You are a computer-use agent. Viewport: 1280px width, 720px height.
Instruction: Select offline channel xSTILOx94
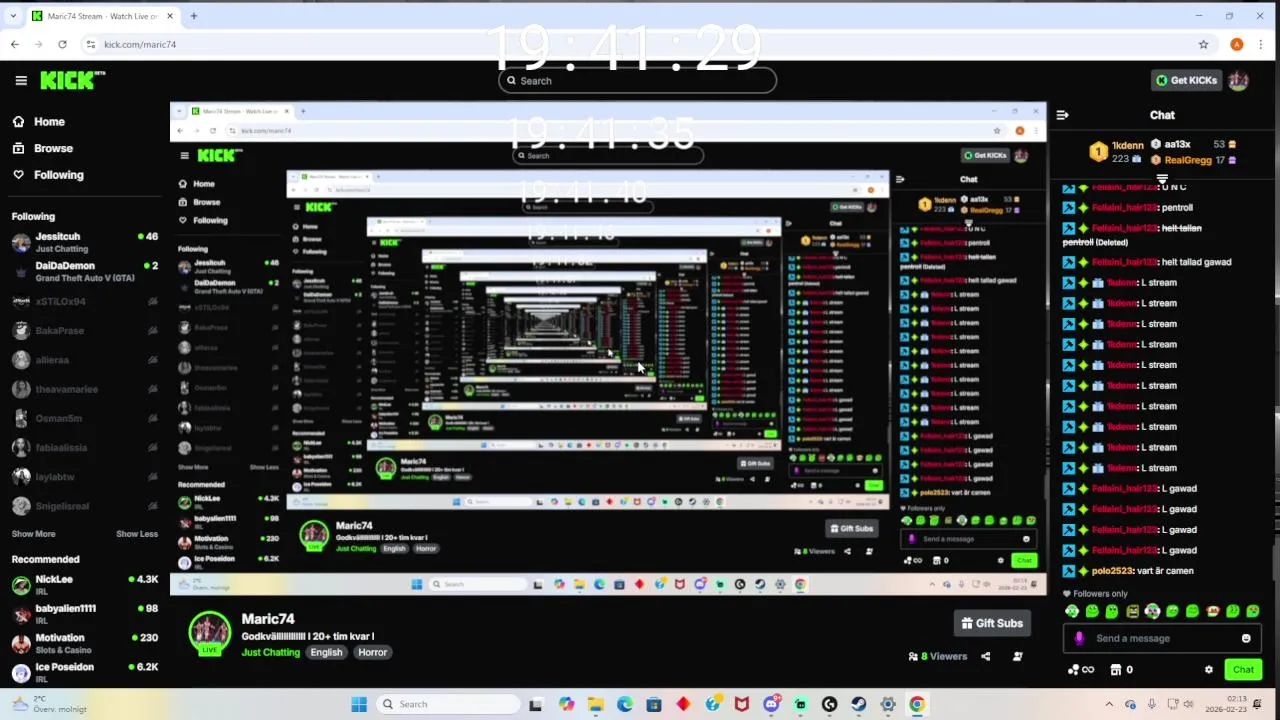coord(84,301)
